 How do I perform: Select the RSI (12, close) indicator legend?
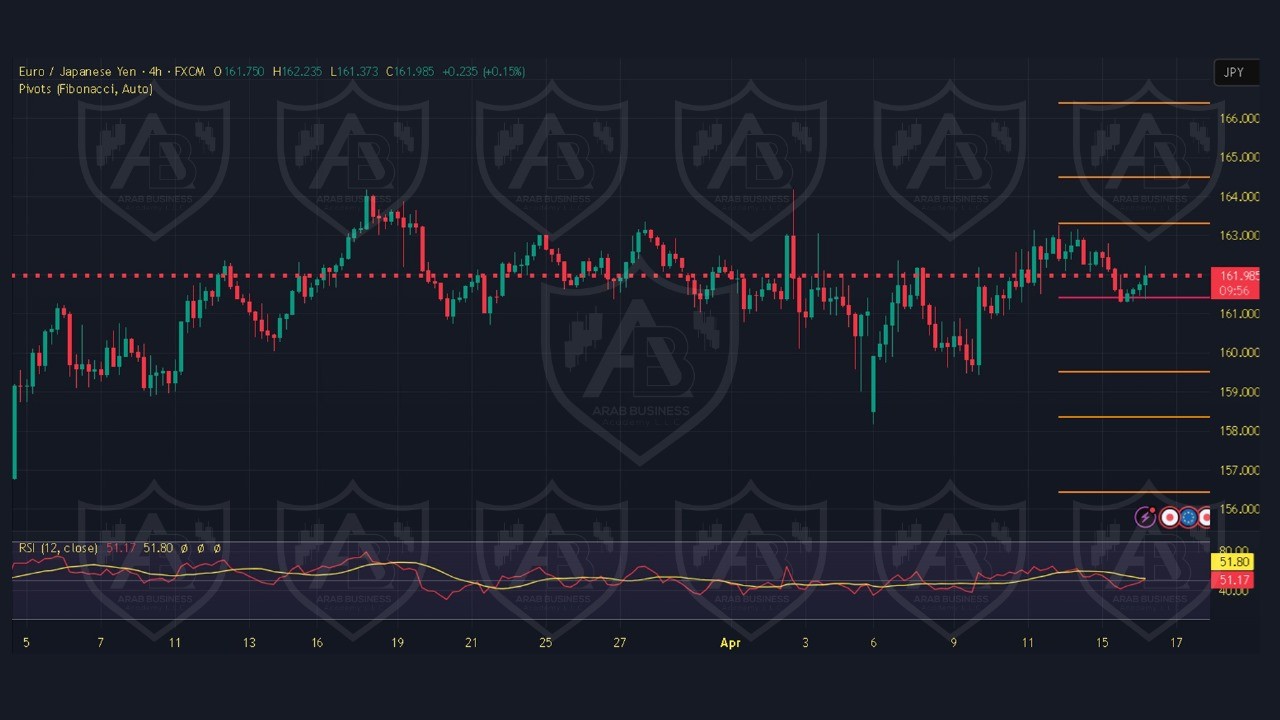(58, 548)
